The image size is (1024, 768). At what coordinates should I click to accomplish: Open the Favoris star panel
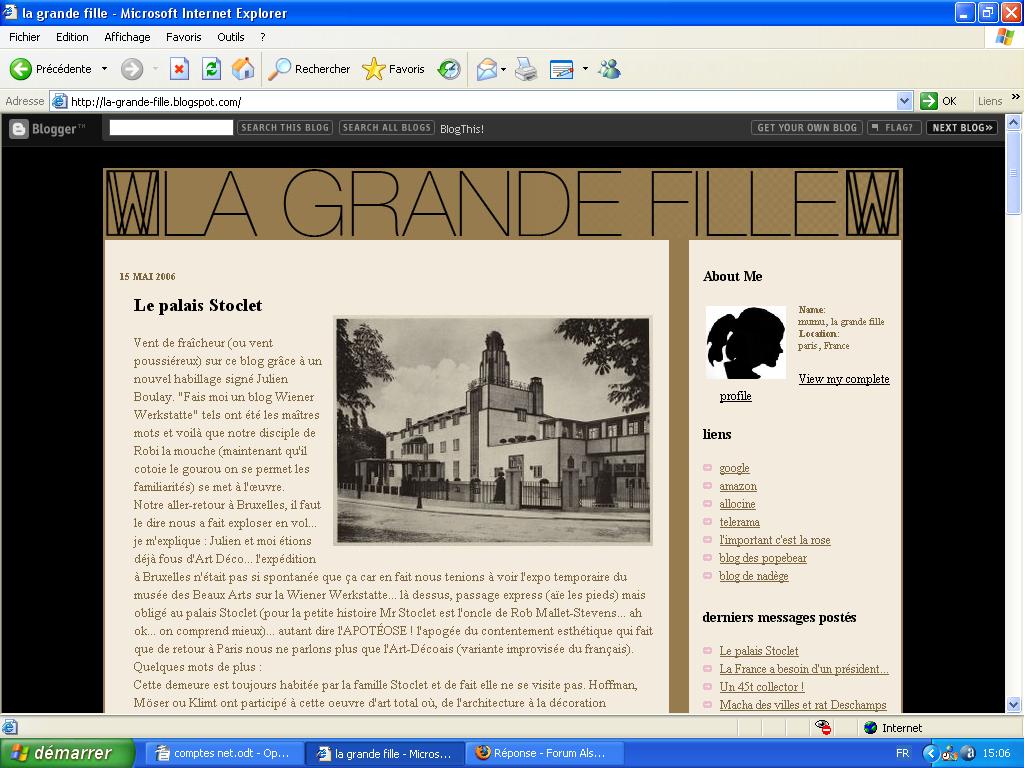pyautogui.click(x=393, y=69)
